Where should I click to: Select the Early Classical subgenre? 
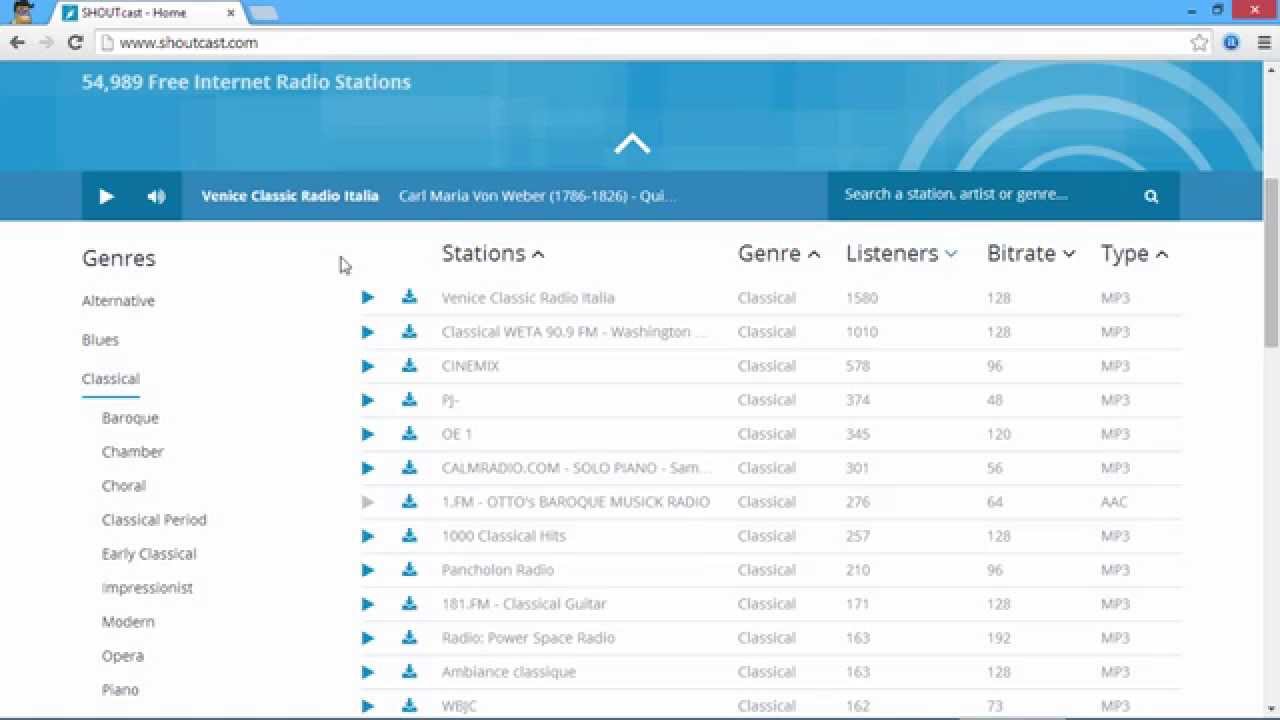click(x=149, y=554)
